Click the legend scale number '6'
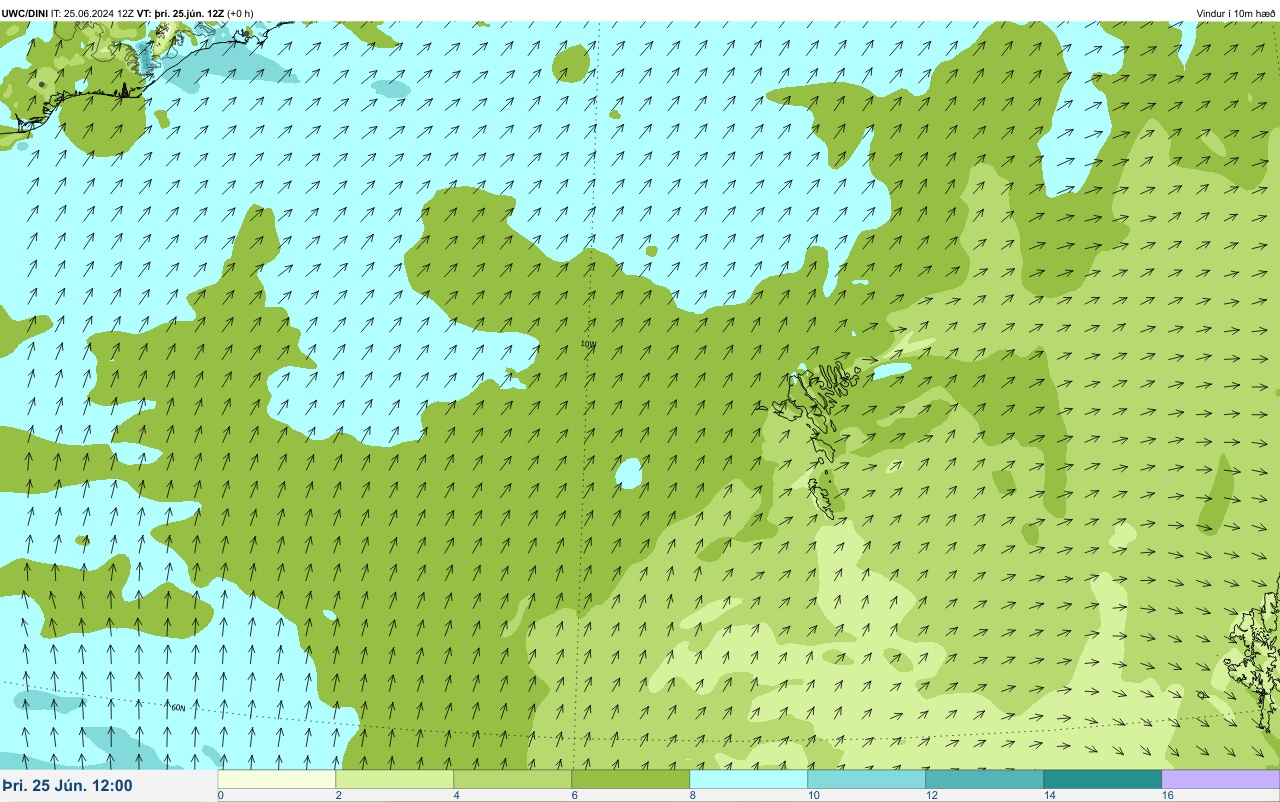This screenshot has width=1280, height=802. (x=574, y=795)
